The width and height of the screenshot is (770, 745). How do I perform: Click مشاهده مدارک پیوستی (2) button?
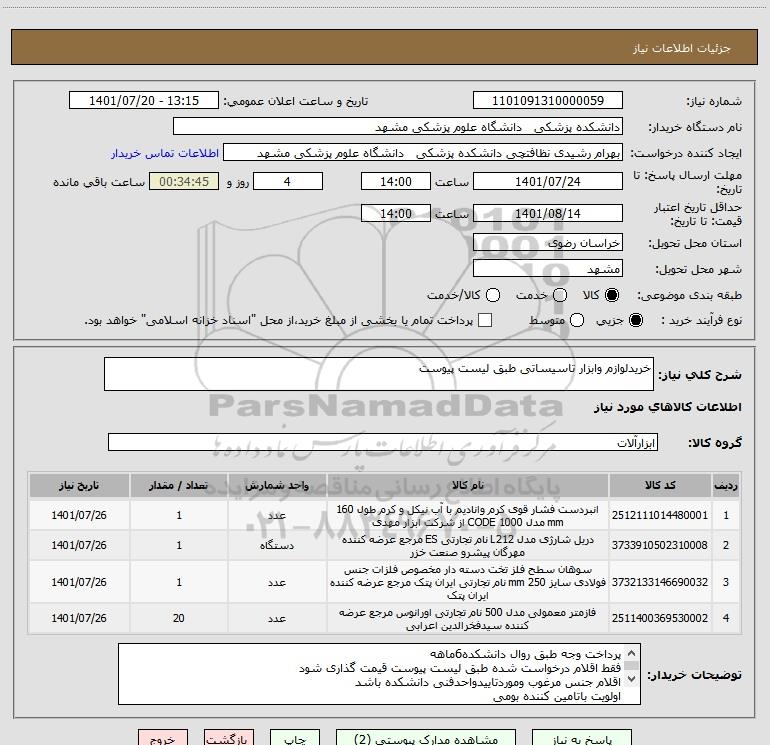click(x=426, y=737)
